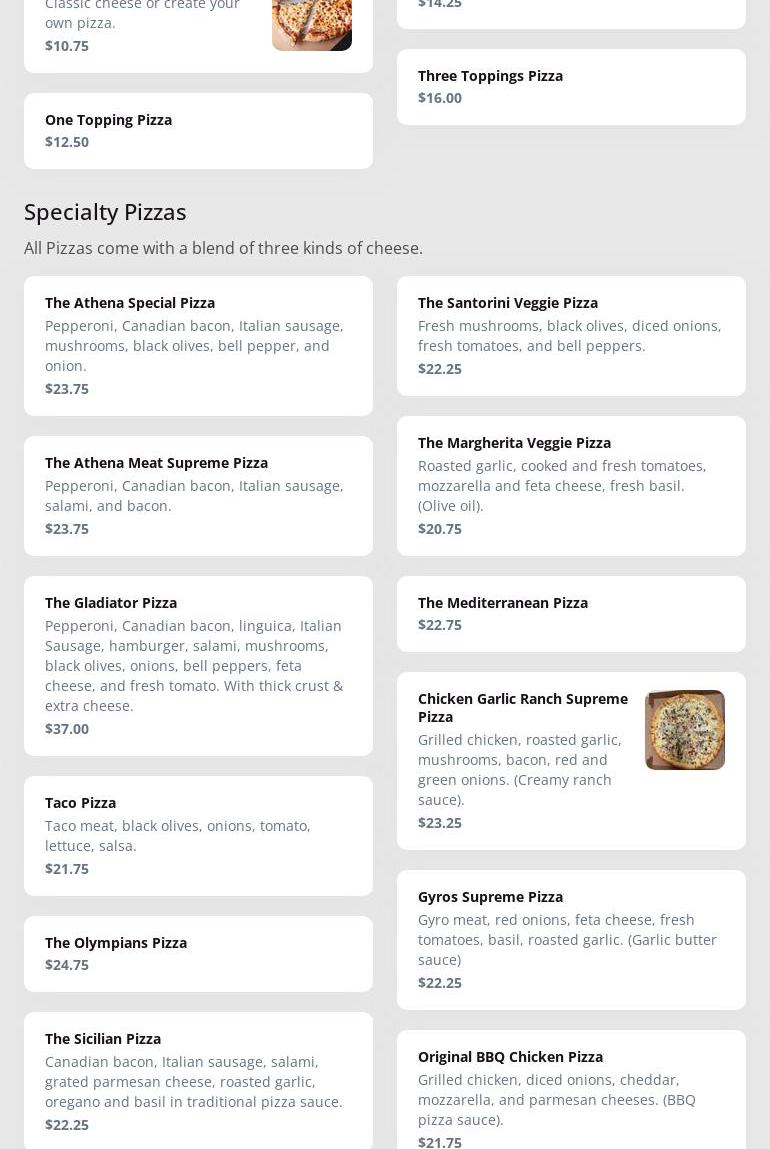The width and height of the screenshot is (770, 1149).
Task: Click the $37.00 Gladiator Pizza price
Action: [67, 729]
